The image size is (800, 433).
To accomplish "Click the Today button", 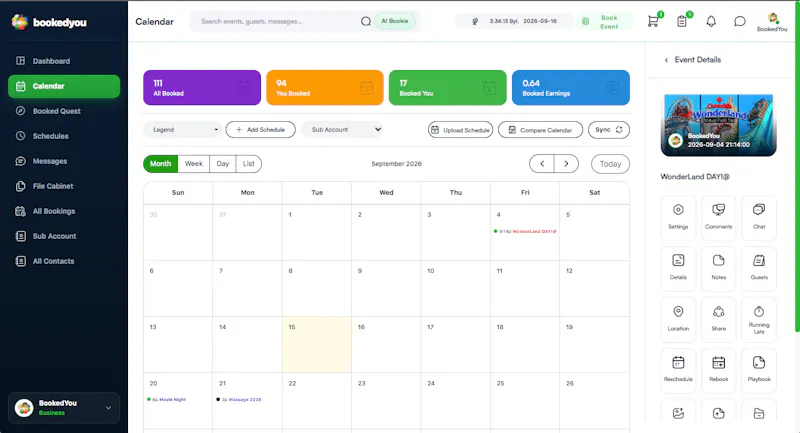I will click(x=610, y=164).
